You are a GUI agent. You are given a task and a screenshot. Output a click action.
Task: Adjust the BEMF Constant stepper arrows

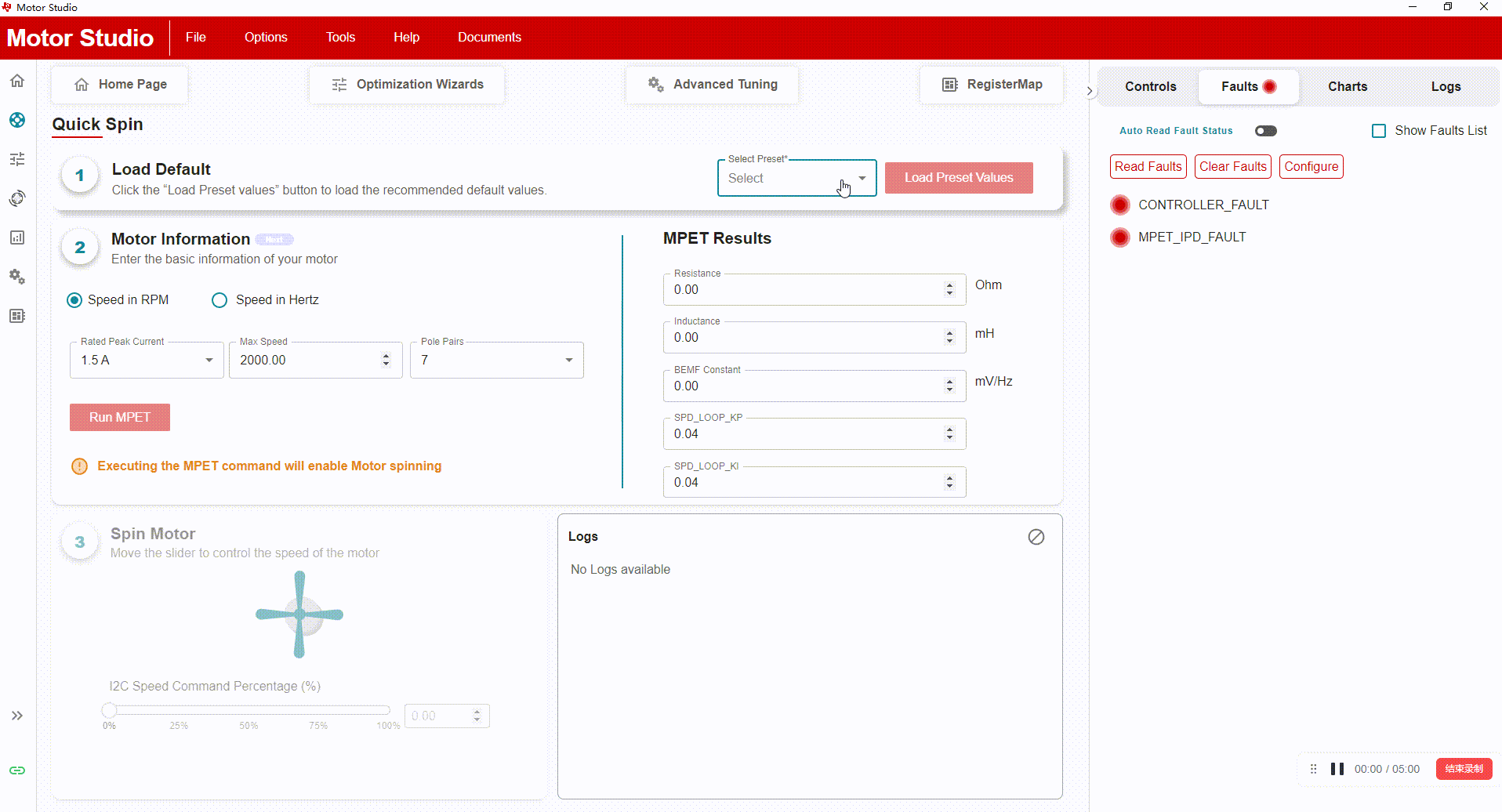pos(949,386)
